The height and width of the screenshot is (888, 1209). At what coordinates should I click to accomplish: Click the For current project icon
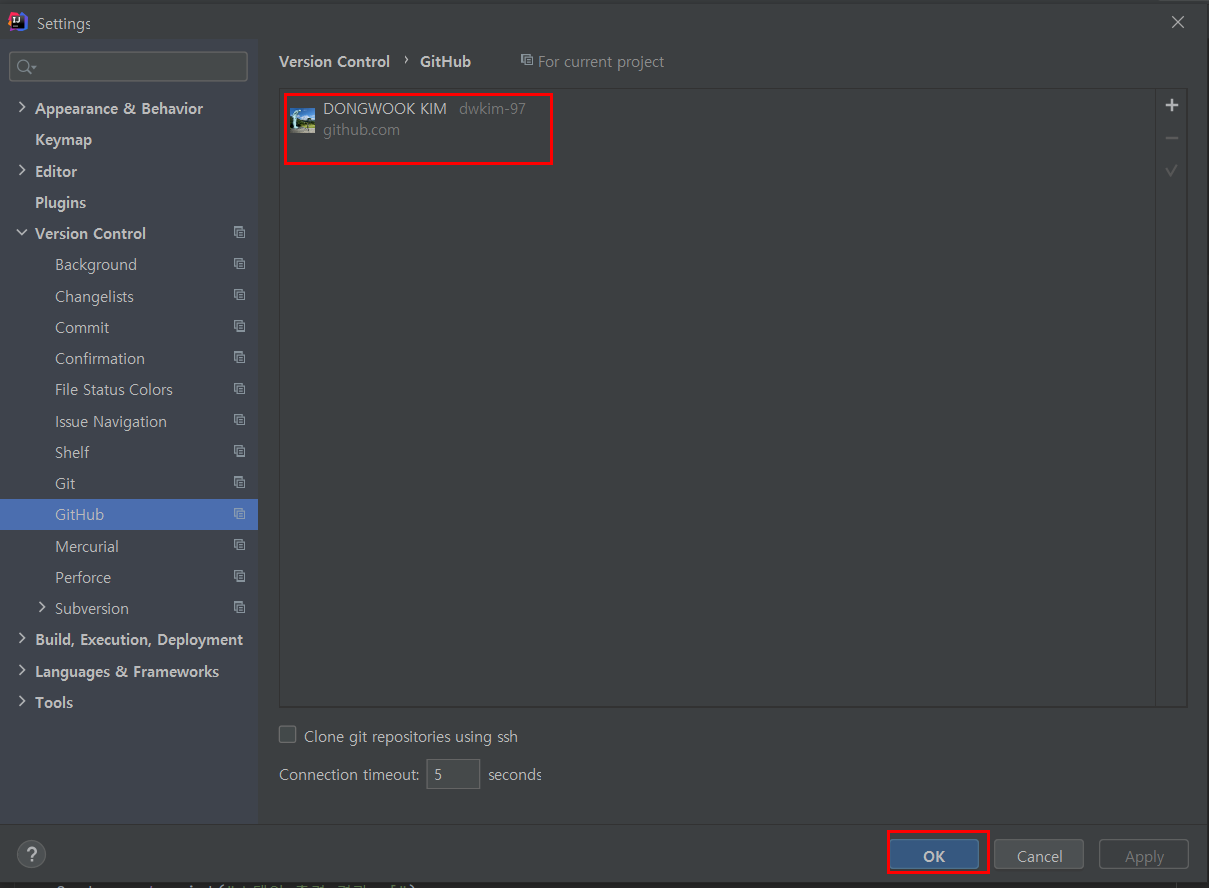pos(527,61)
